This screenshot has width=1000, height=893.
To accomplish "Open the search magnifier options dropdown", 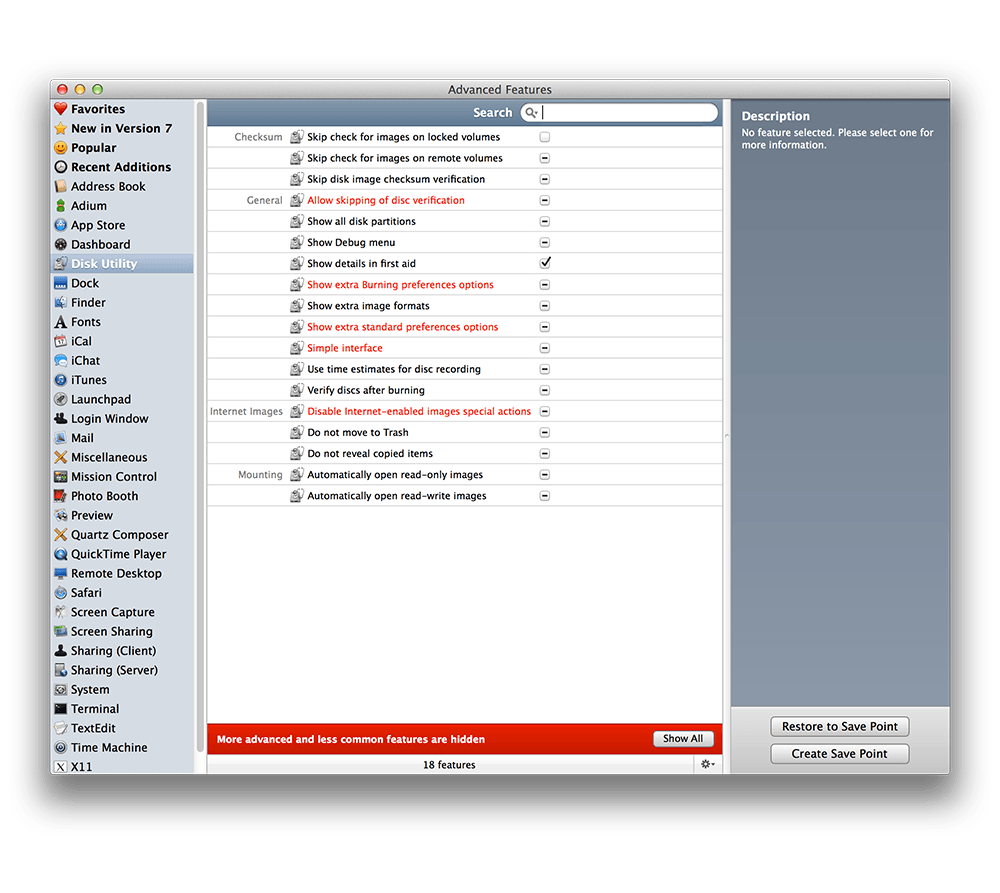I will [531, 113].
